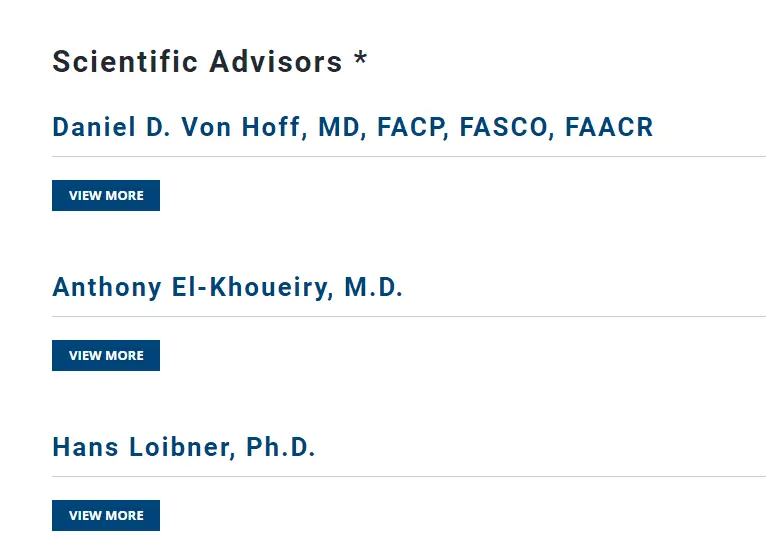The width and height of the screenshot is (766, 555).
Task: Click the Scientific Advisors heading
Action: [197, 62]
